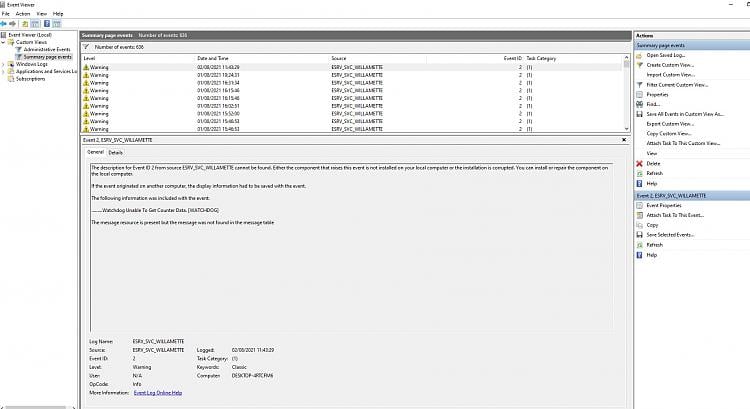Click Copy Custom View in Actions pane

pyautogui.click(x=669, y=133)
